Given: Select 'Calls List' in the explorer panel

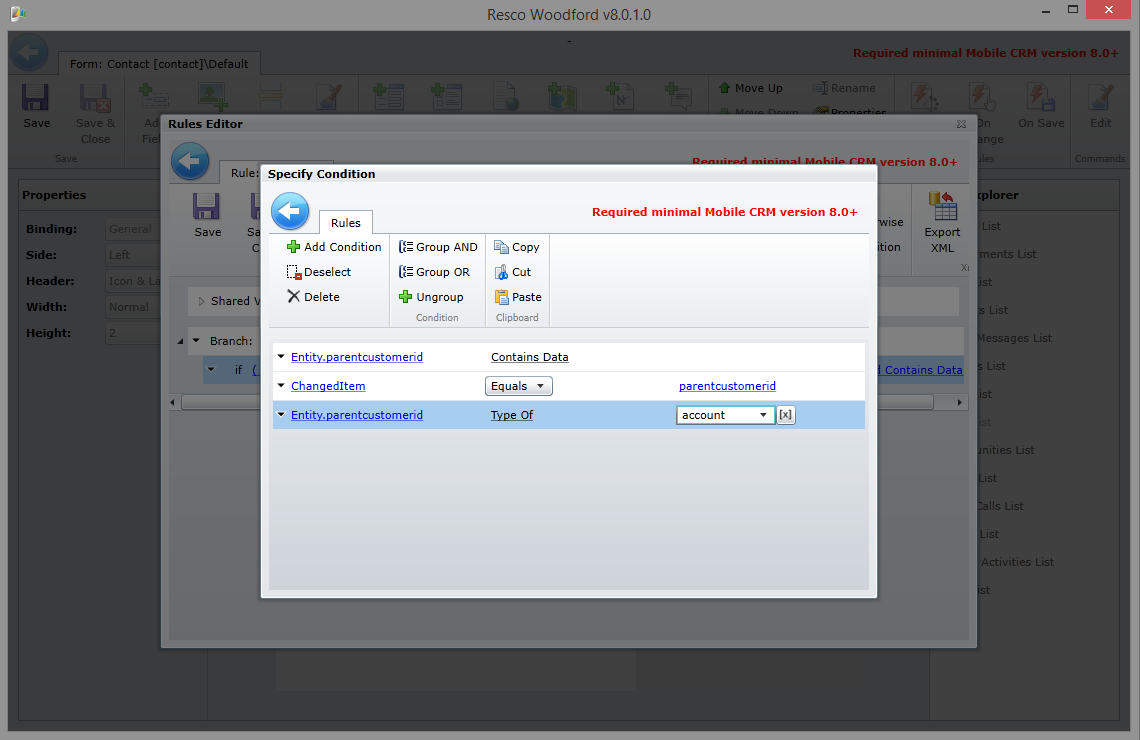Looking at the screenshot, I should (1000, 506).
